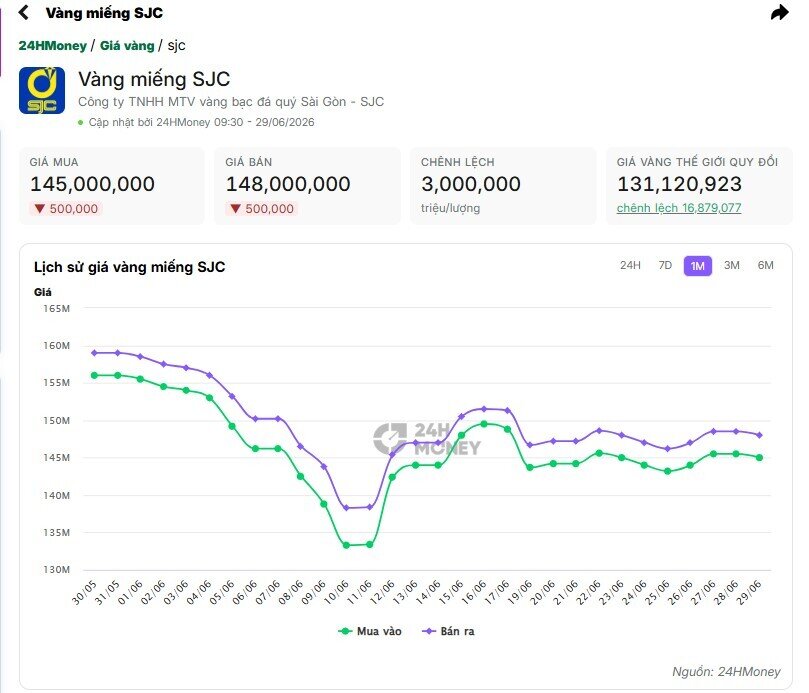Click the 29/06 Bán ra data point

pyautogui.click(x=759, y=435)
